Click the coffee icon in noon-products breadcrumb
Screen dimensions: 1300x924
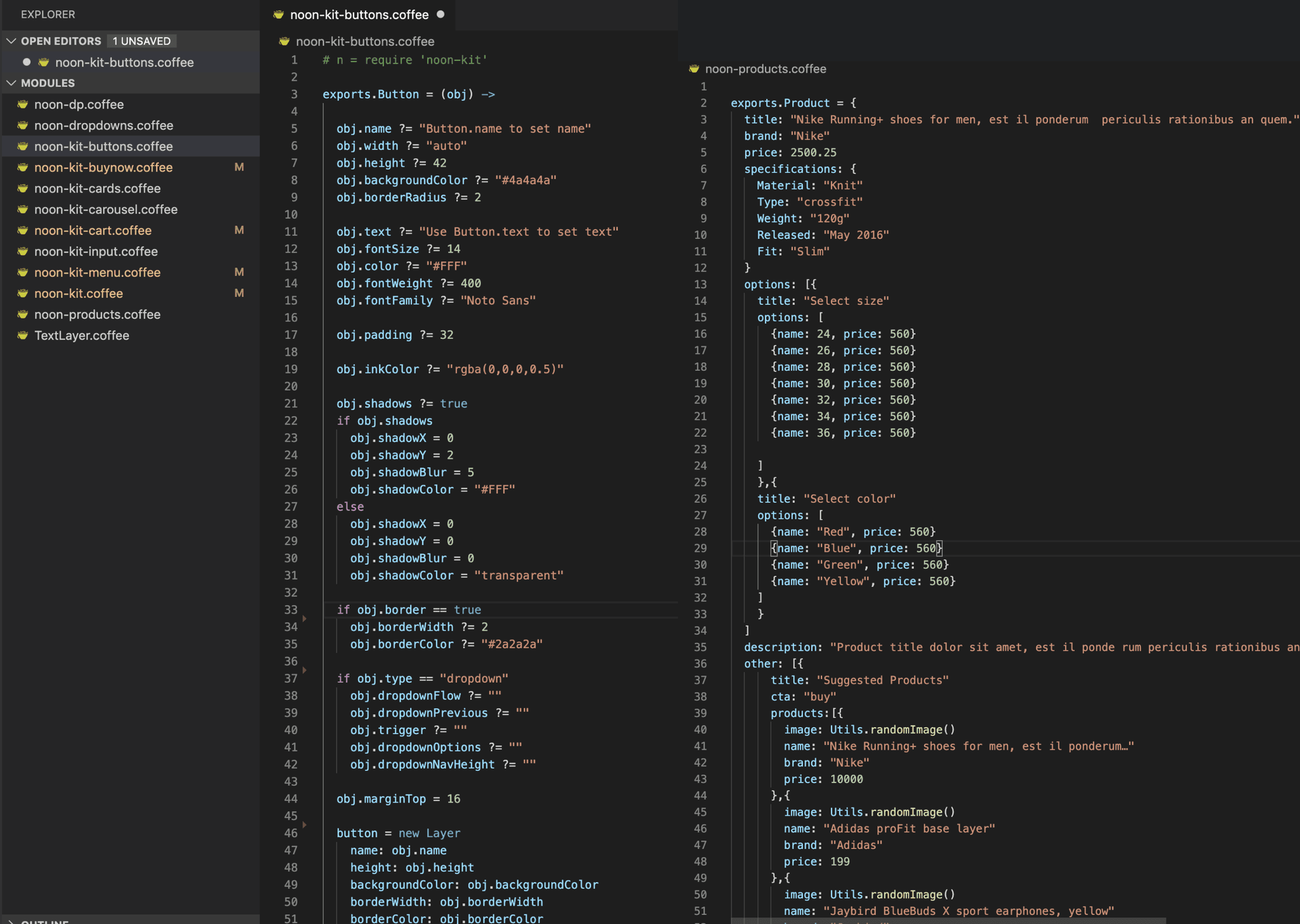[694, 69]
